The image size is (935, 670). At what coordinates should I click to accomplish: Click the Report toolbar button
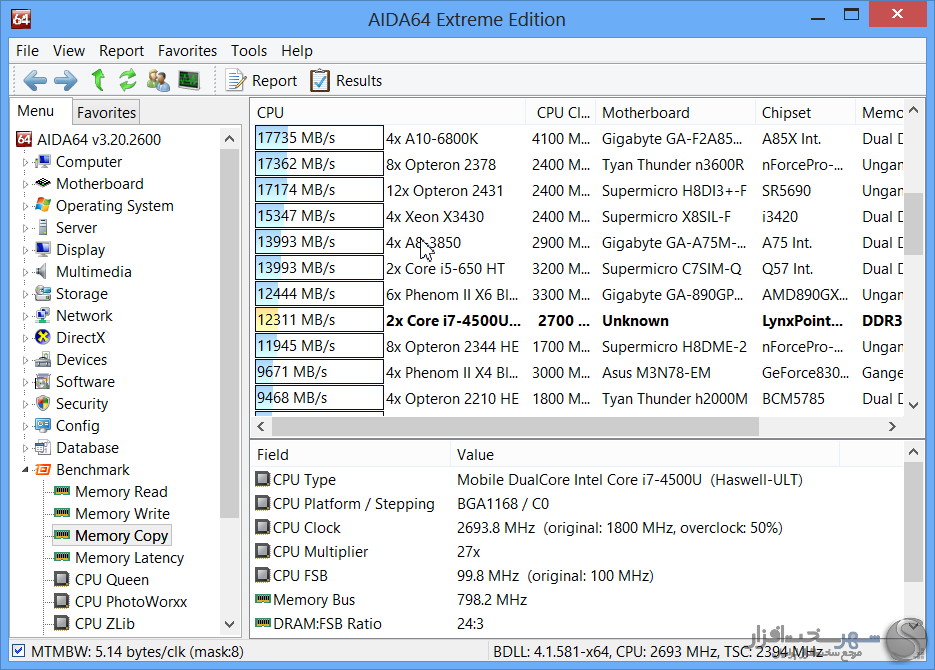(261, 81)
